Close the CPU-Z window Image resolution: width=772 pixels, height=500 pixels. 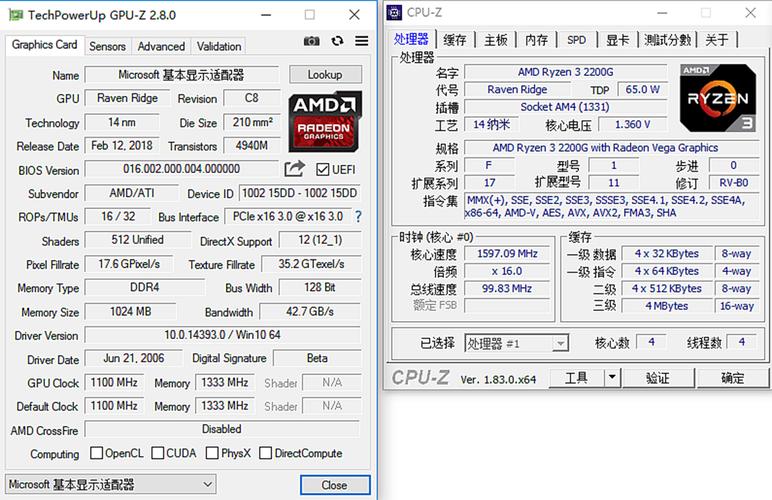(750, 13)
